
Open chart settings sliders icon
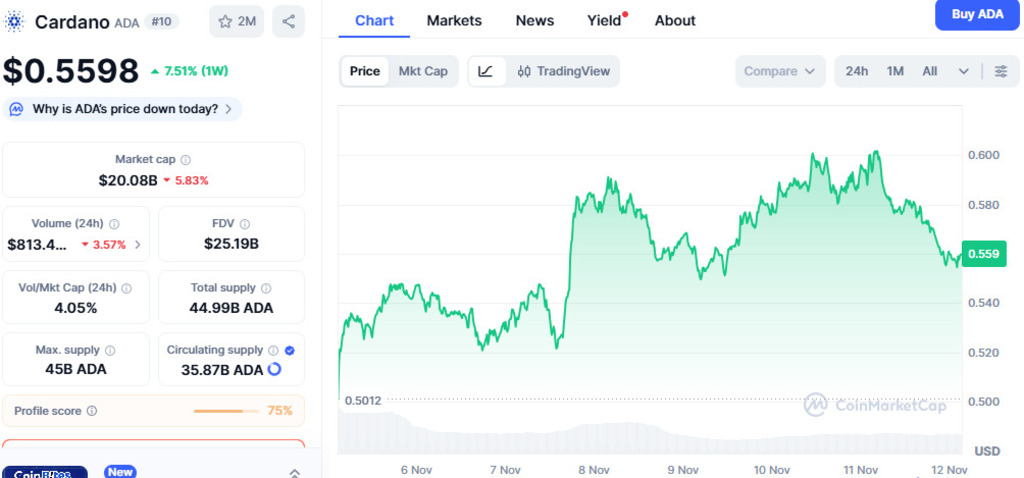pyautogui.click(x=1000, y=71)
